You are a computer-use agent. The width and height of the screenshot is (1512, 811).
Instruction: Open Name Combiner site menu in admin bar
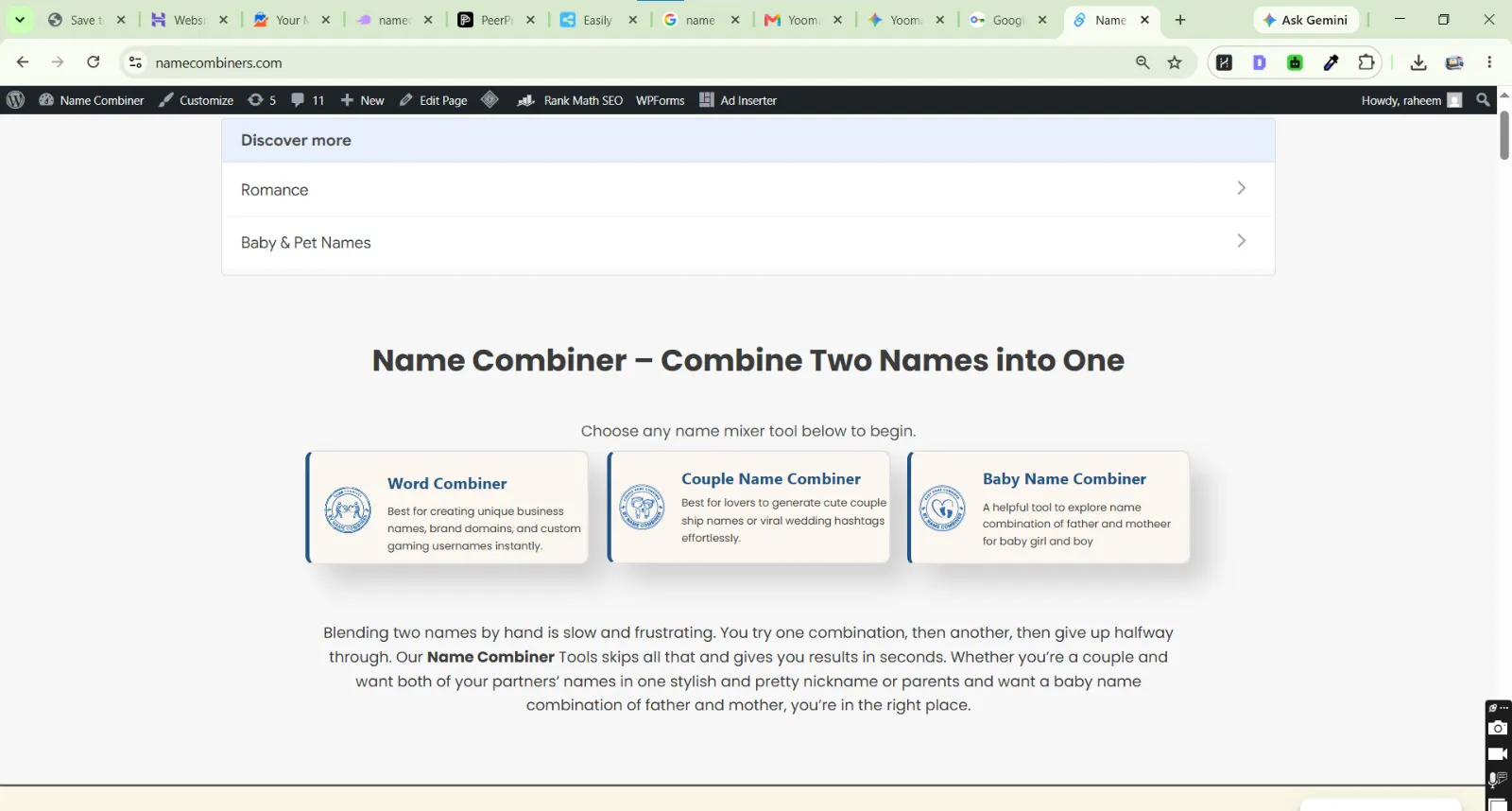pos(92,100)
